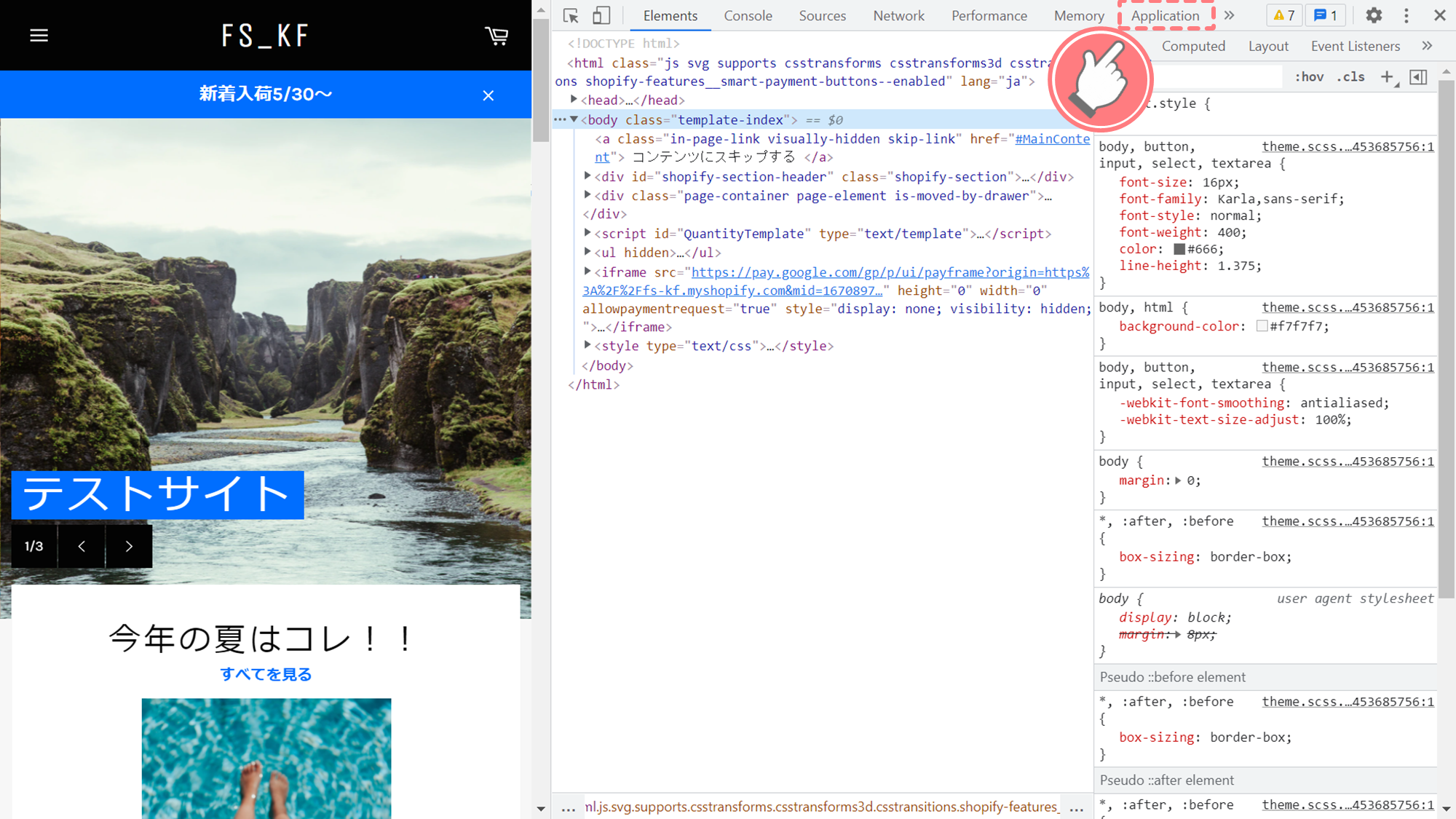
Task: Switch to the Computed pane
Action: pyautogui.click(x=1193, y=46)
